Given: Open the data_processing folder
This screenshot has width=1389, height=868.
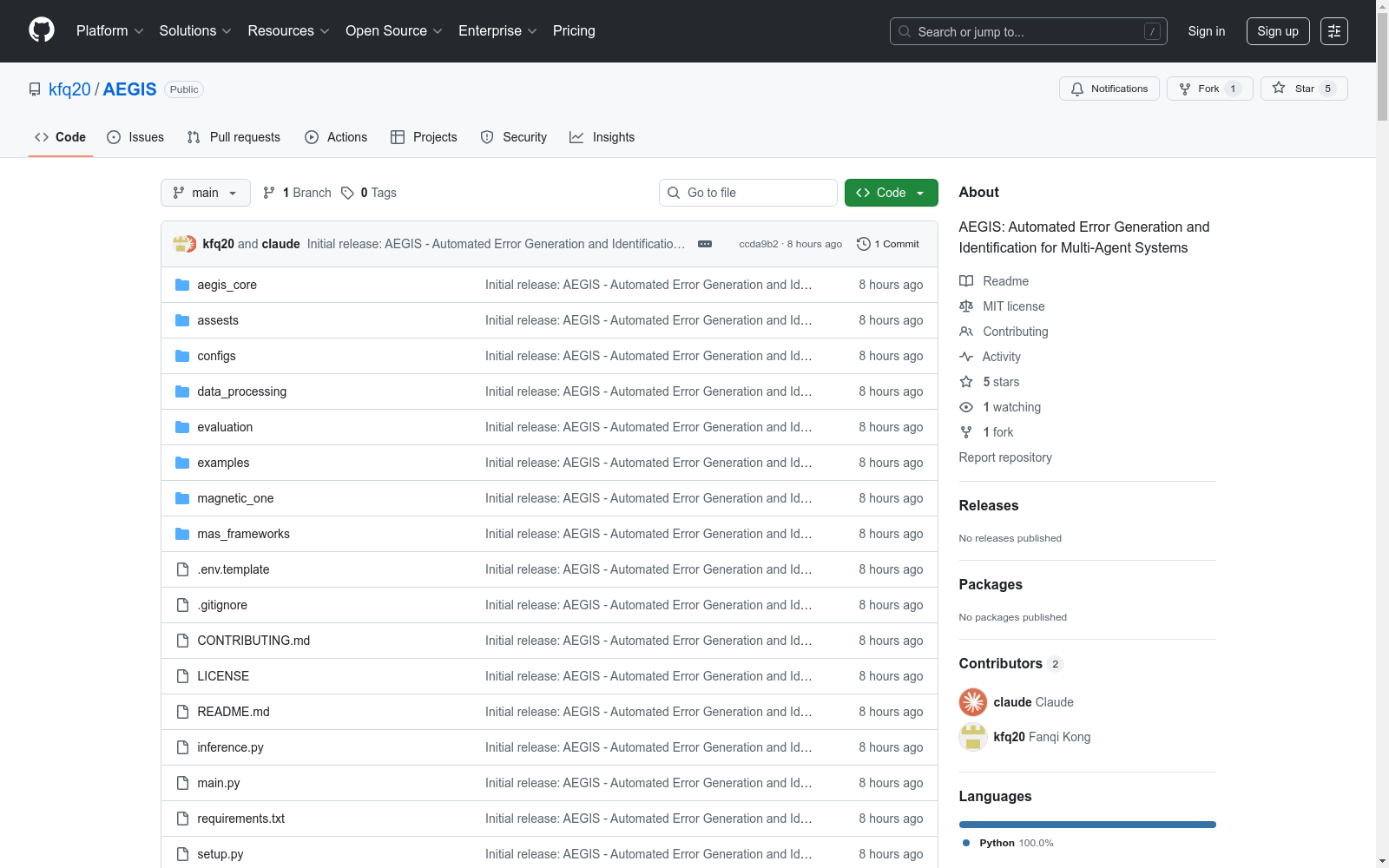Looking at the screenshot, I should (x=241, y=391).
